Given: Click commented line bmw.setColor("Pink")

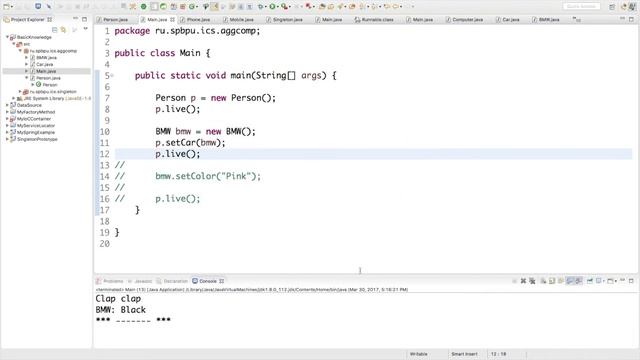Looking at the screenshot, I should pyautogui.click(x=208, y=176).
